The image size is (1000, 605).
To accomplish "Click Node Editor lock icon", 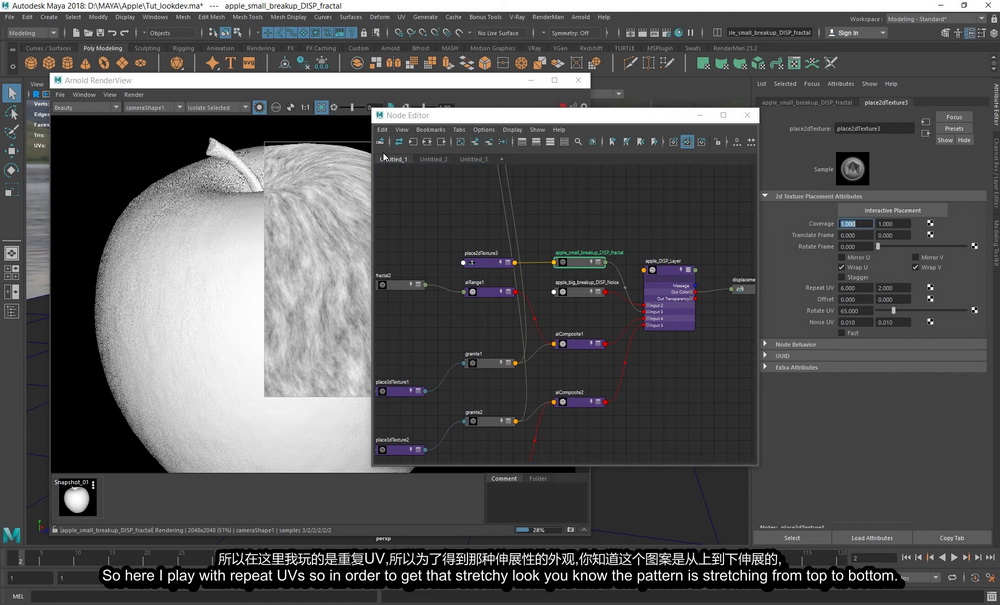I will pos(717,142).
